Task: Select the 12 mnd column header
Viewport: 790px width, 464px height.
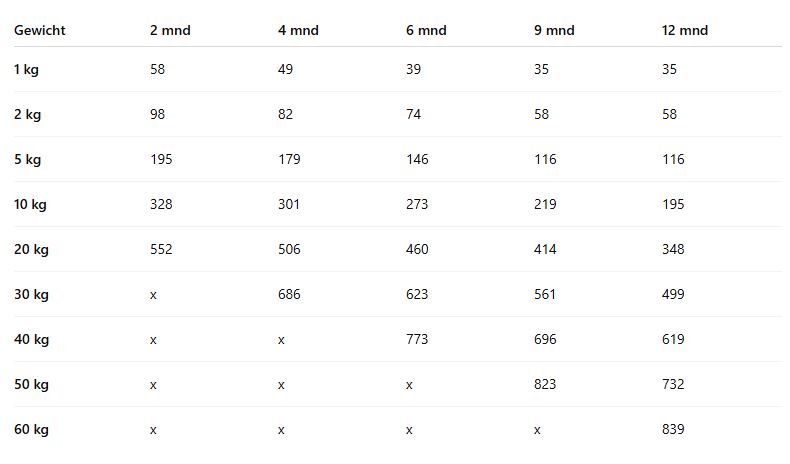Action: tap(685, 30)
